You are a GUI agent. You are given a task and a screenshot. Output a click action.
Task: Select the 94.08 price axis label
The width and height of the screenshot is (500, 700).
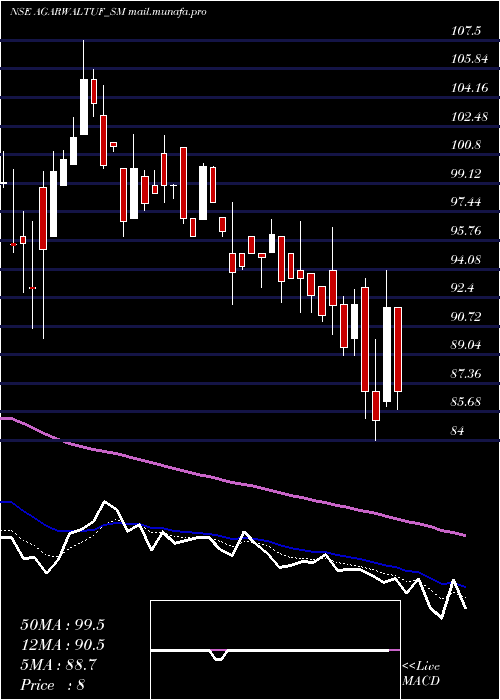(467, 259)
